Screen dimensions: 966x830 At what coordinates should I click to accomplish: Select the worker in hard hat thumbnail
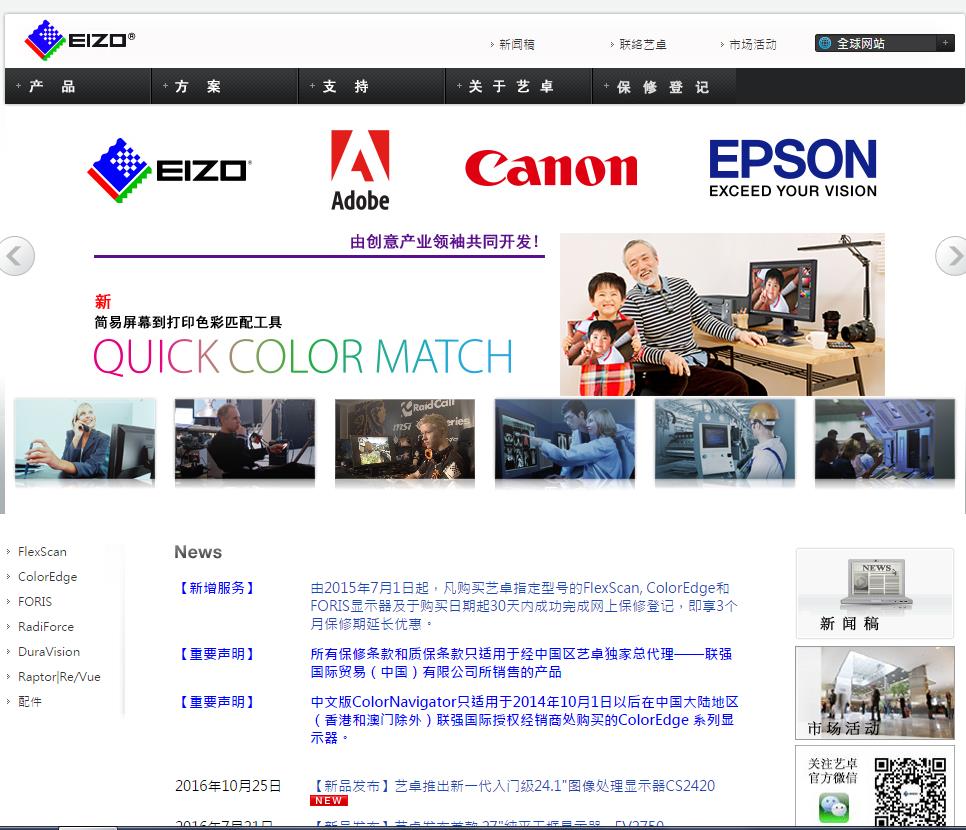[x=724, y=439]
